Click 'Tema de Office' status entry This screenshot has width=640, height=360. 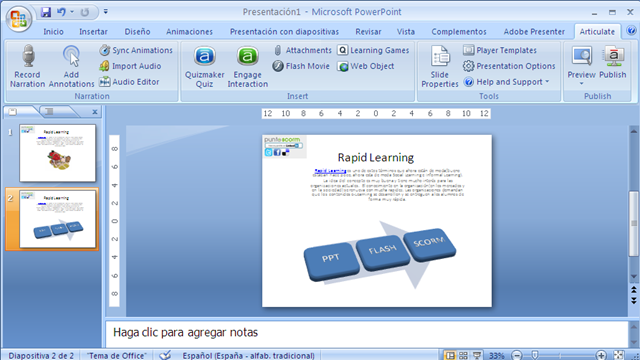(116, 356)
